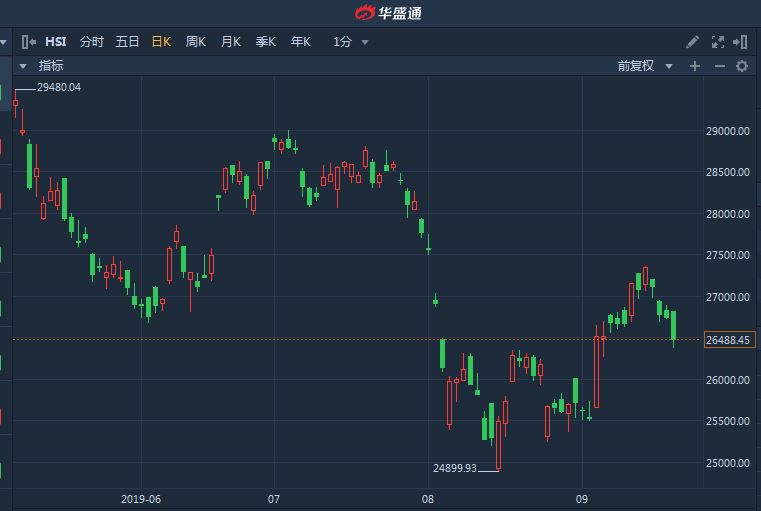This screenshot has height=511, width=761.
Task: Select the 年K yearly candlestick tab
Action: (300, 42)
